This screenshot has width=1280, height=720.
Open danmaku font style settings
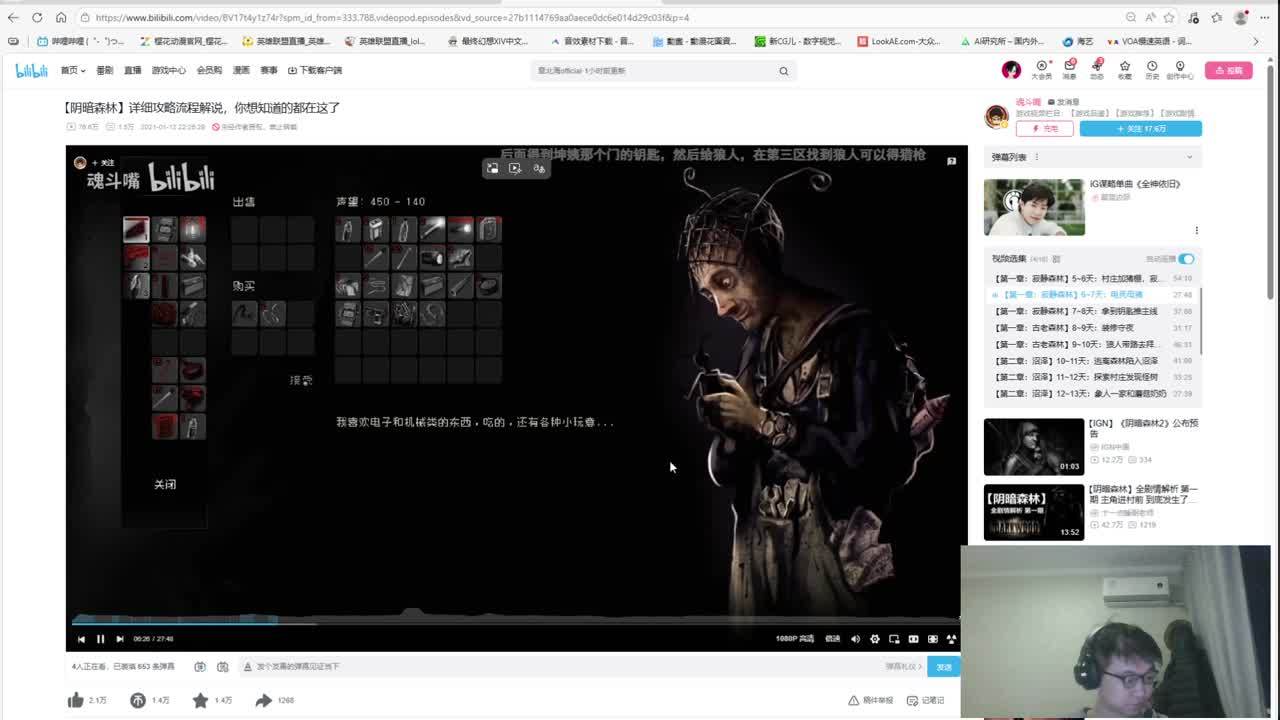tap(248, 666)
